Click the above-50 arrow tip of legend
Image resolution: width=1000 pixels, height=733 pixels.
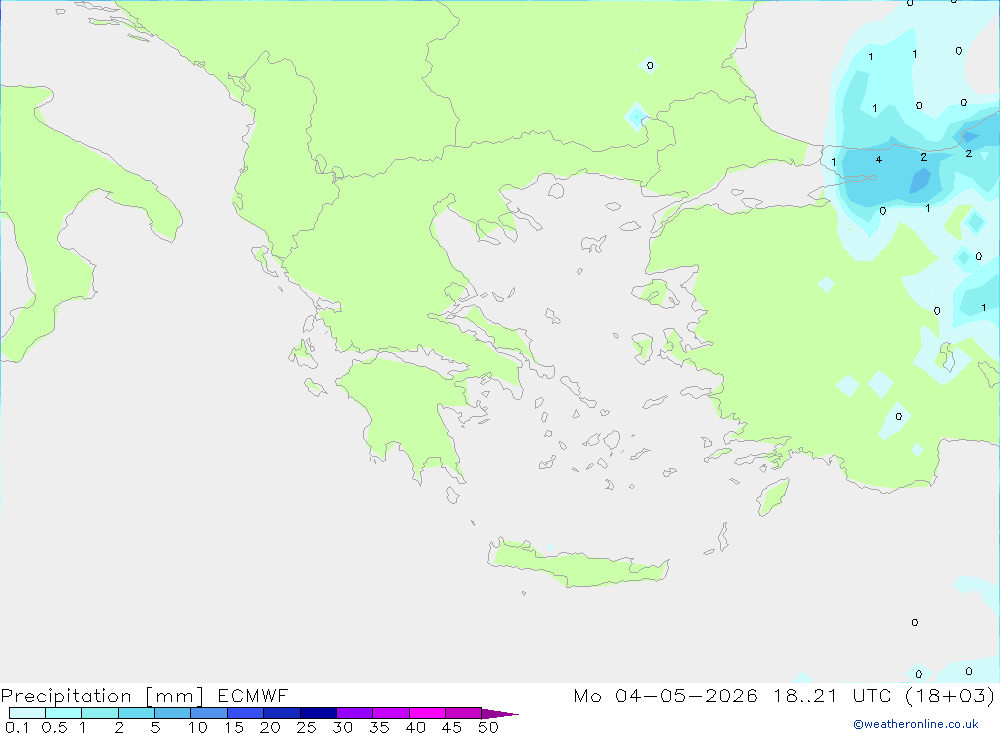click(x=500, y=713)
